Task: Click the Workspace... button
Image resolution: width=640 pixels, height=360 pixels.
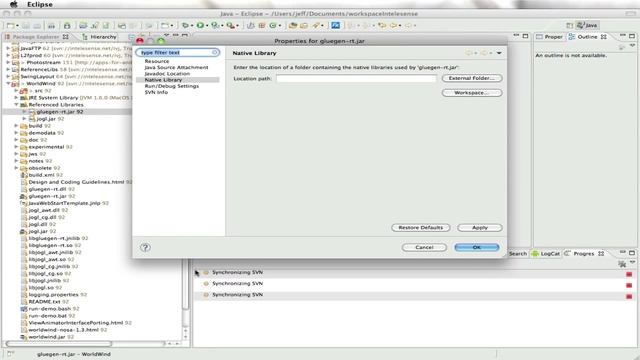Action: (x=472, y=93)
